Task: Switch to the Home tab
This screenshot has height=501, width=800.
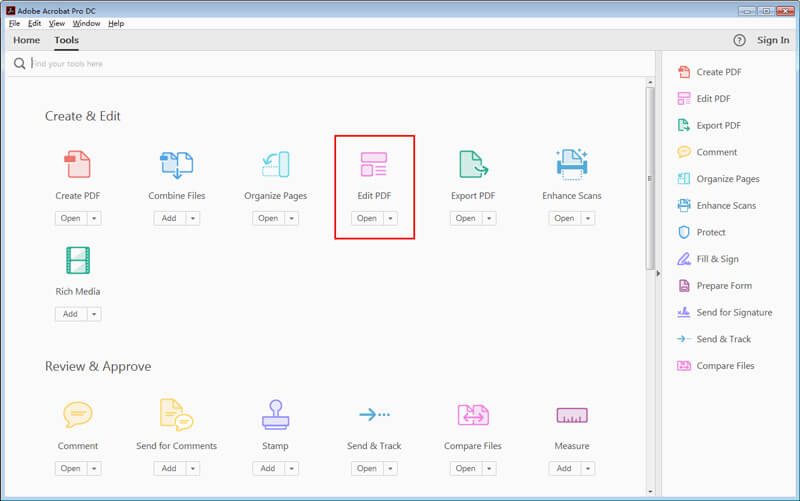Action: [27, 41]
